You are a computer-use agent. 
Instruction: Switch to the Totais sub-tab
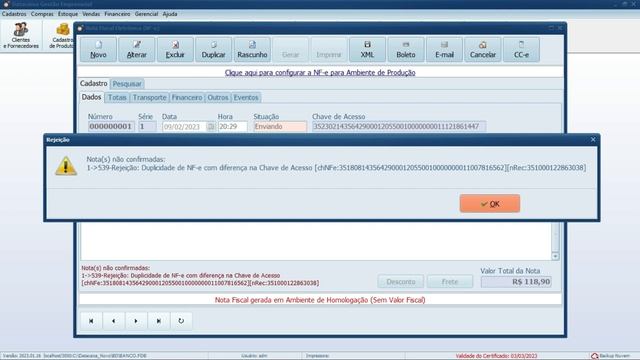[x=117, y=98]
